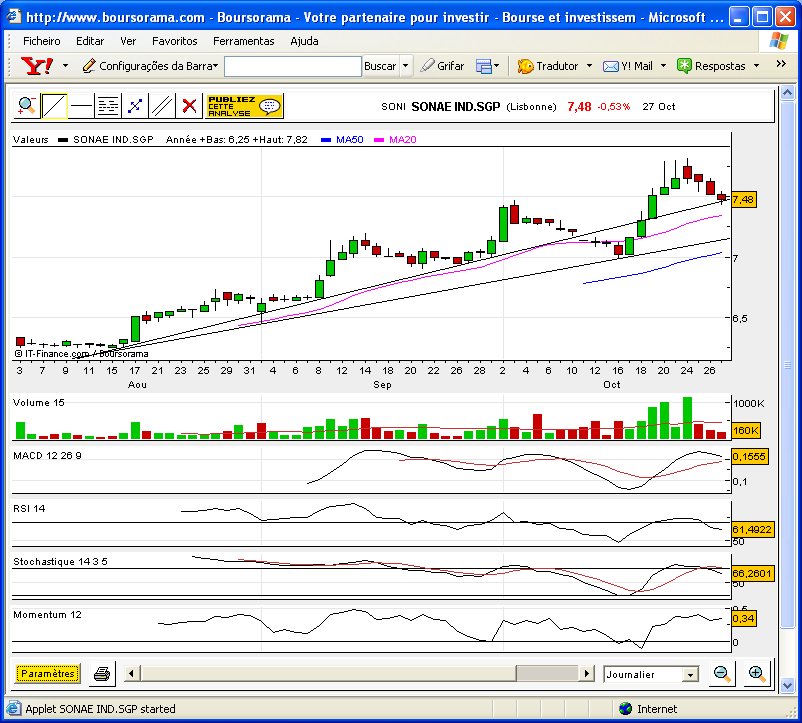Click the chart scrollbar left arrow
This screenshot has height=723, width=802.
coord(131,673)
